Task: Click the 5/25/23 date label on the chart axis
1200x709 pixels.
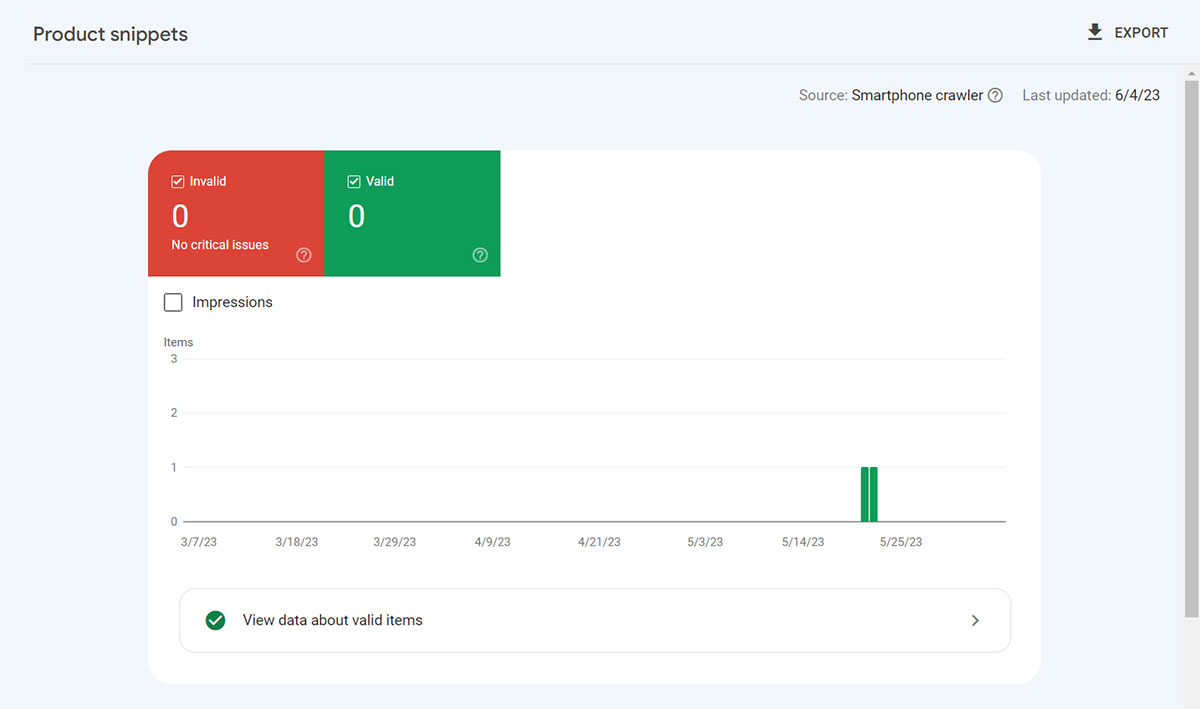Action: (900, 542)
